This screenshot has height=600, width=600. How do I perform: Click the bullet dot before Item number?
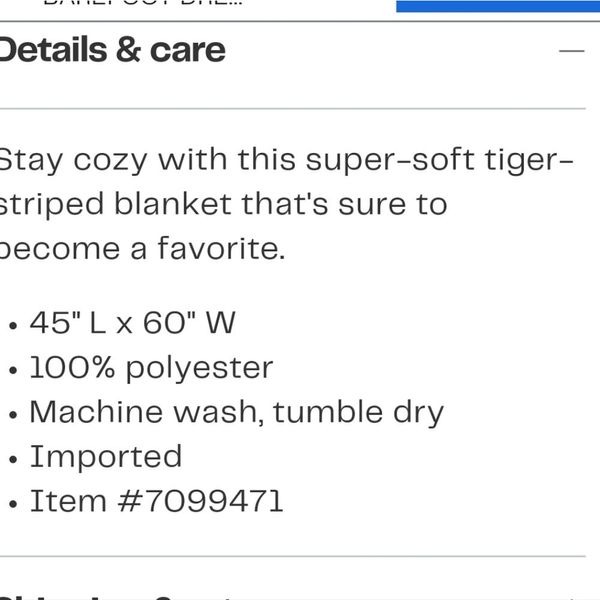tap(13, 504)
